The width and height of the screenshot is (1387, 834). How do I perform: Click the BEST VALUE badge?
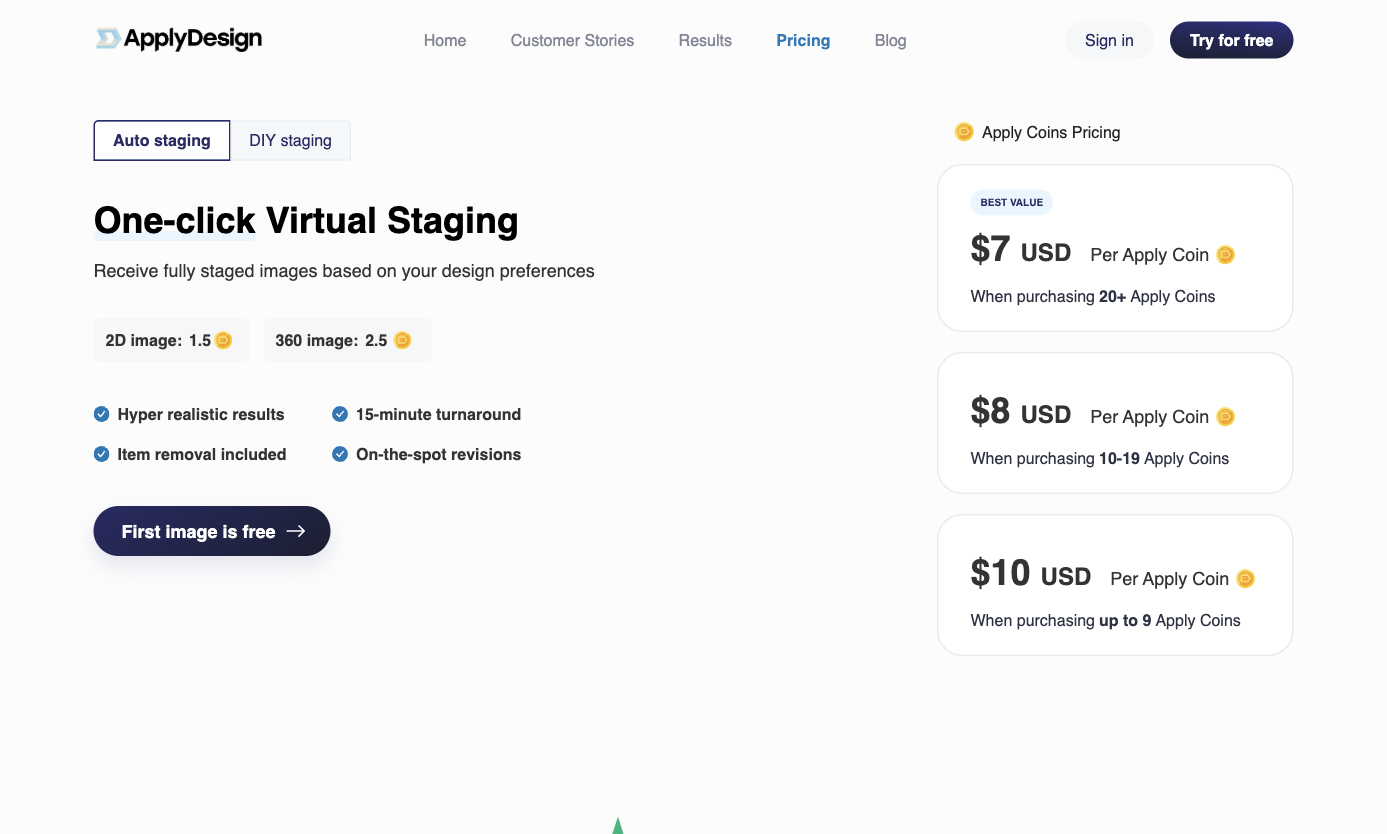(x=1011, y=202)
